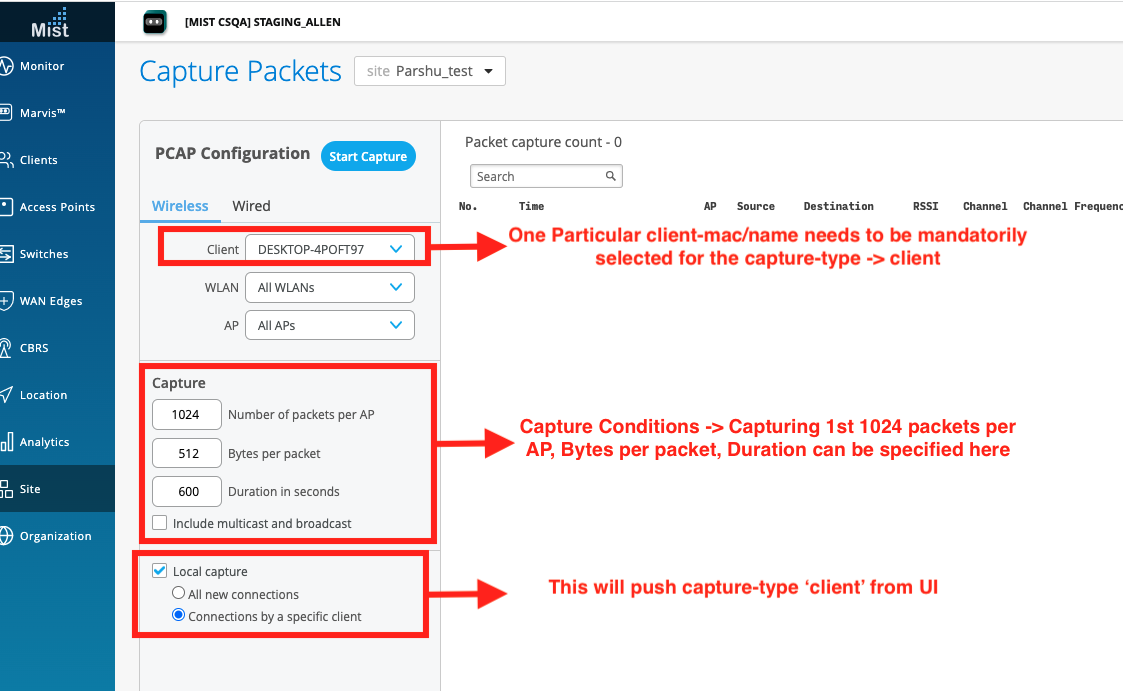
Task: Expand the All WLANs dropdown
Action: point(329,287)
